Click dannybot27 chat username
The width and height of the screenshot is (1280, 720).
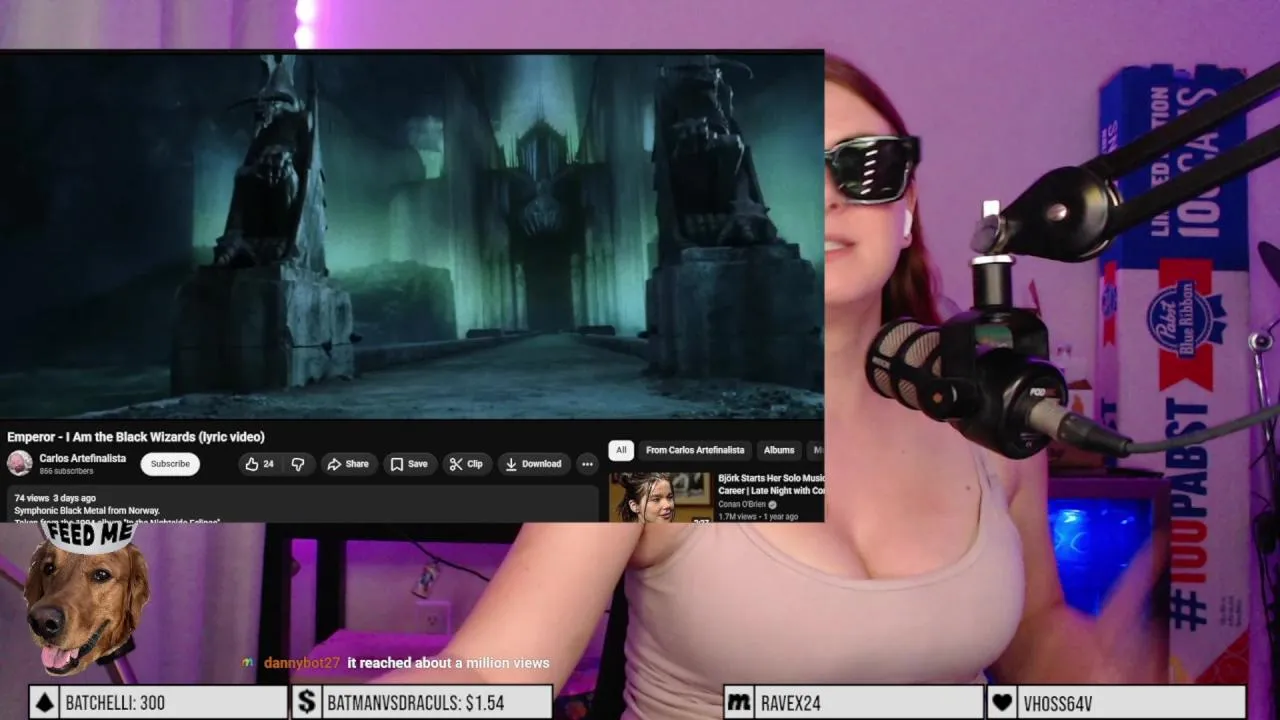(302, 663)
